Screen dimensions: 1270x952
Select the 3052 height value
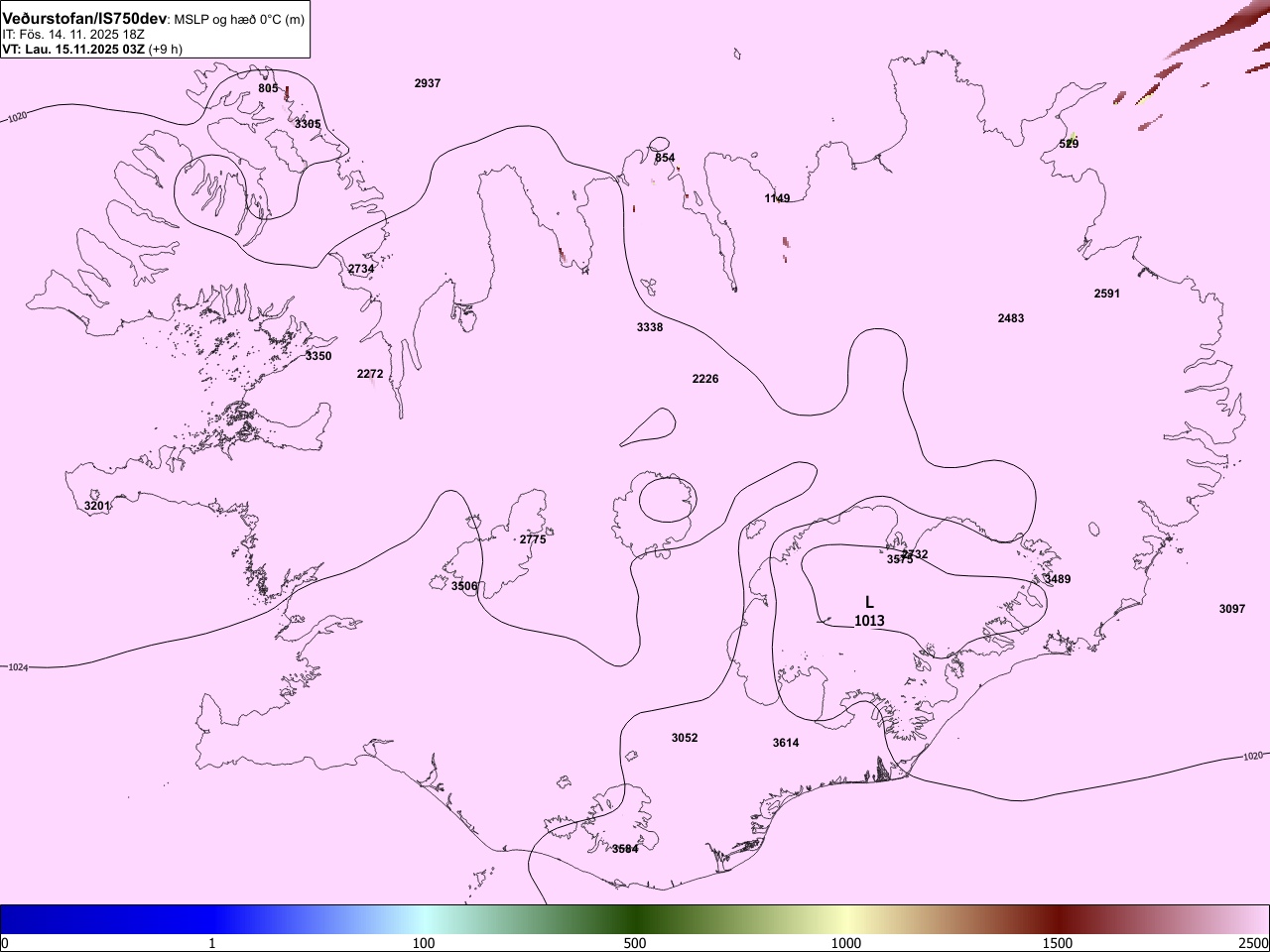tap(685, 738)
